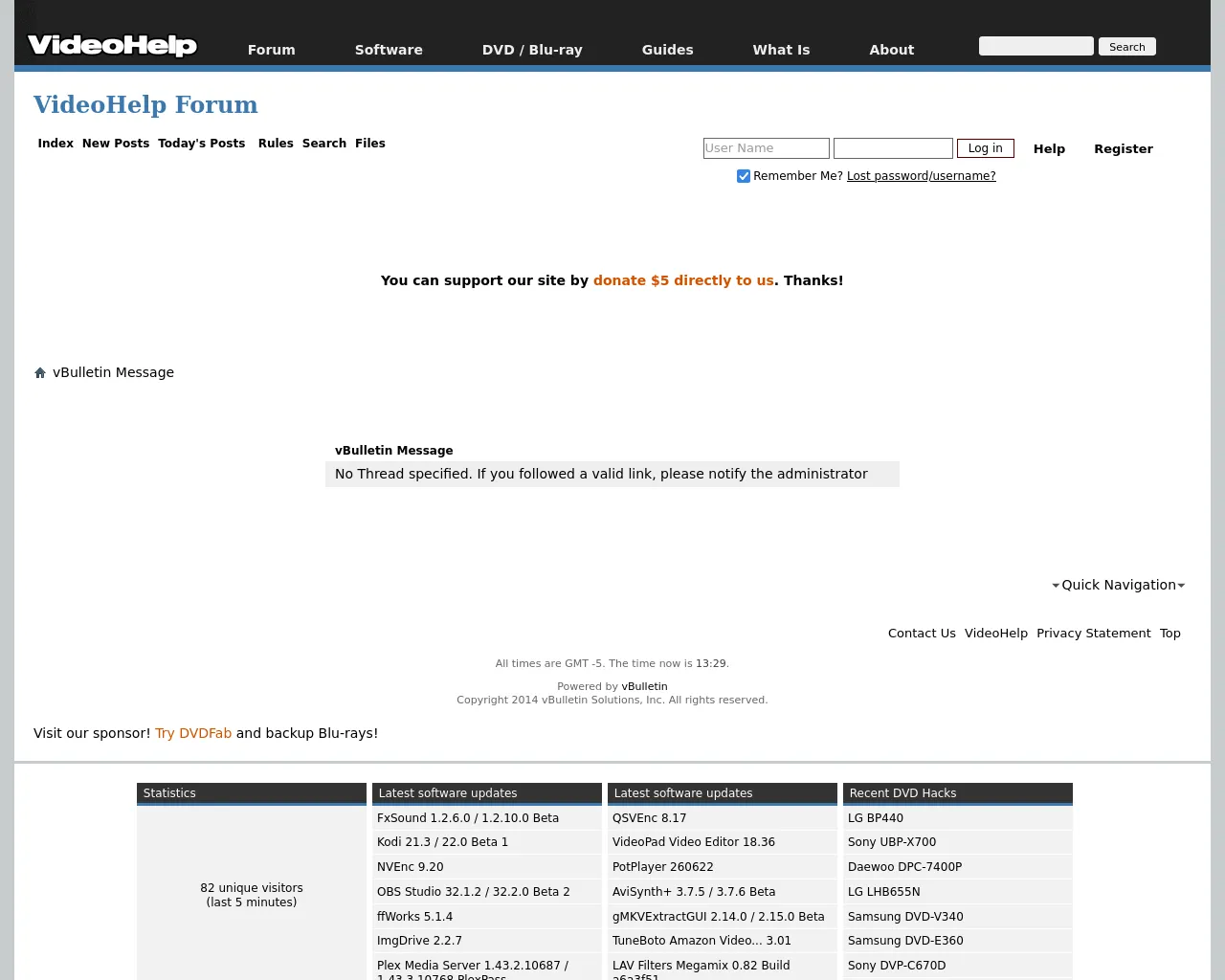Open Sony UBP-X700 DVD hack
This screenshot has height=980, width=1225.
[892, 842]
